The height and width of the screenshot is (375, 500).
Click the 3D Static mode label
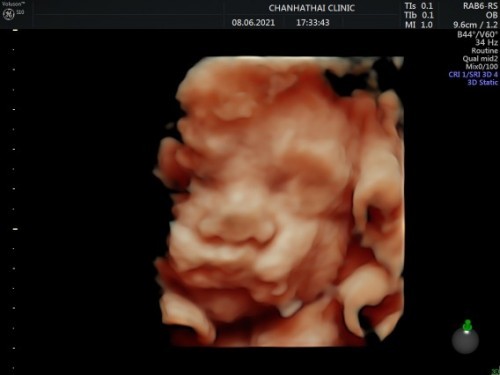482,82
